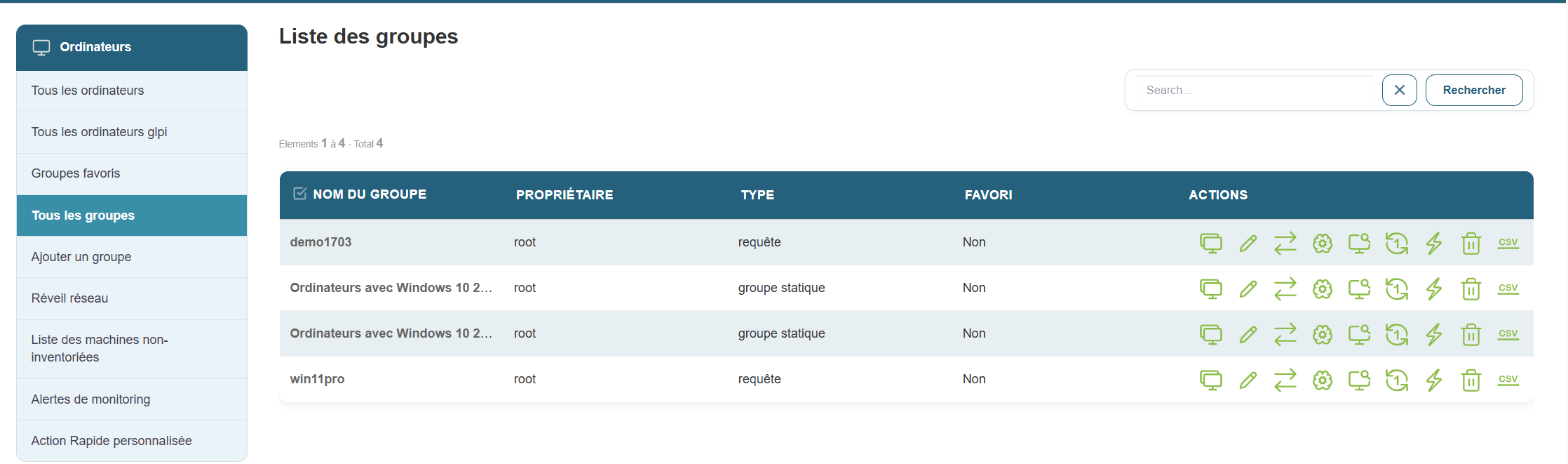1568x464 pixels.
Task: Clear the search with X button
Action: point(1399,90)
